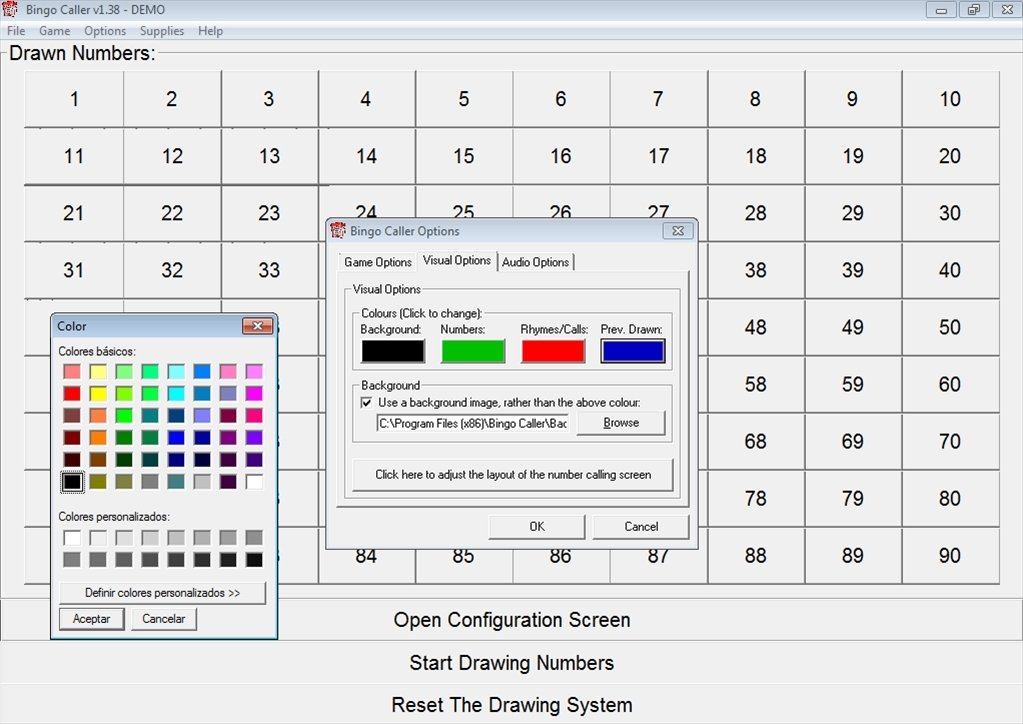Screen dimensions: 1023x724
Task: Click the background image path field
Action: pyautogui.click(x=472, y=424)
